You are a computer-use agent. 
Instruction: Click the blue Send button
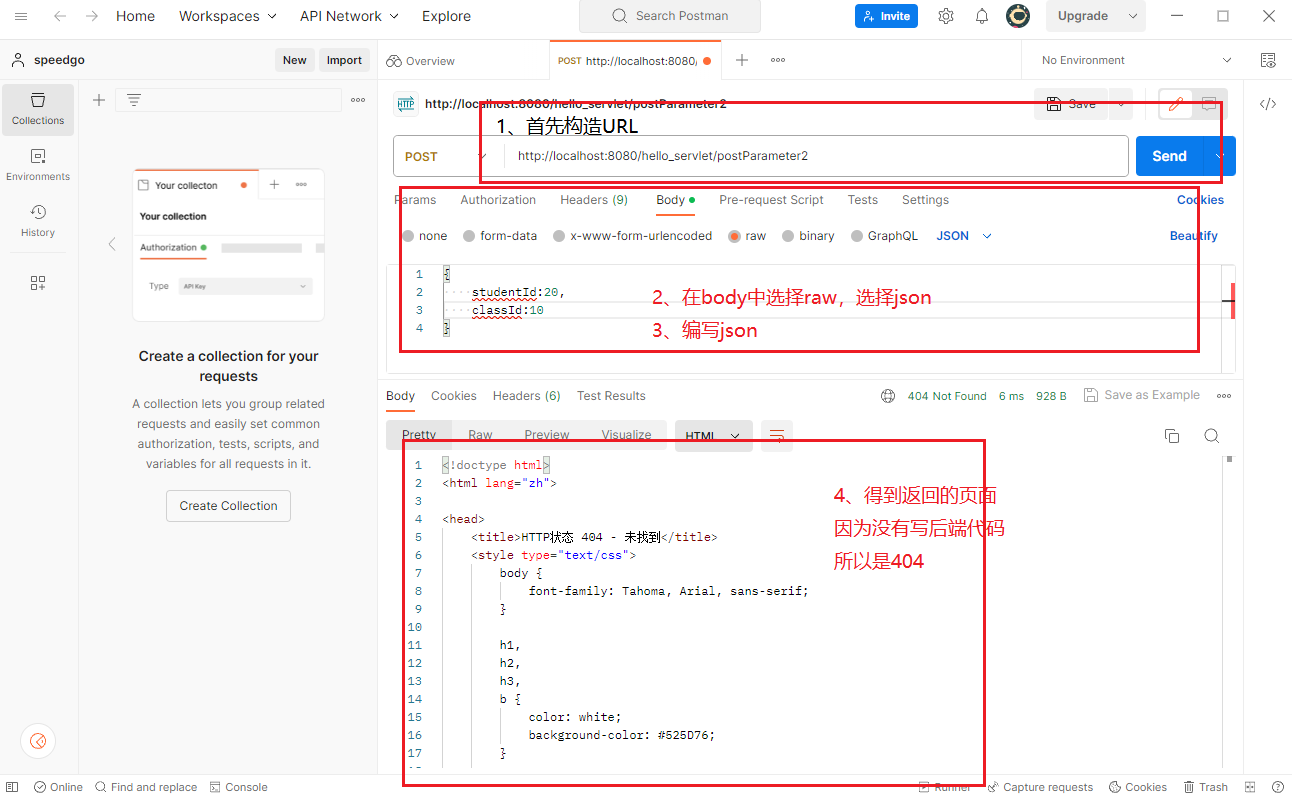pos(1169,156)
